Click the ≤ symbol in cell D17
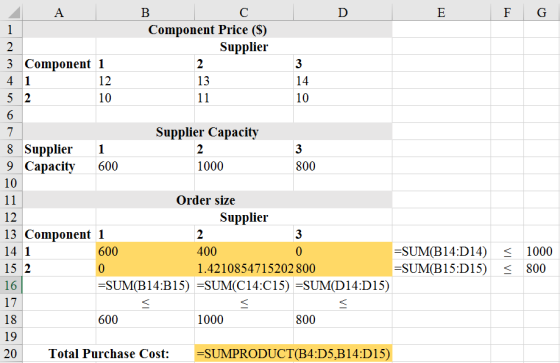The width and height of the screenshot is (560, 363). pyautogui.click(x=343, y=303)
